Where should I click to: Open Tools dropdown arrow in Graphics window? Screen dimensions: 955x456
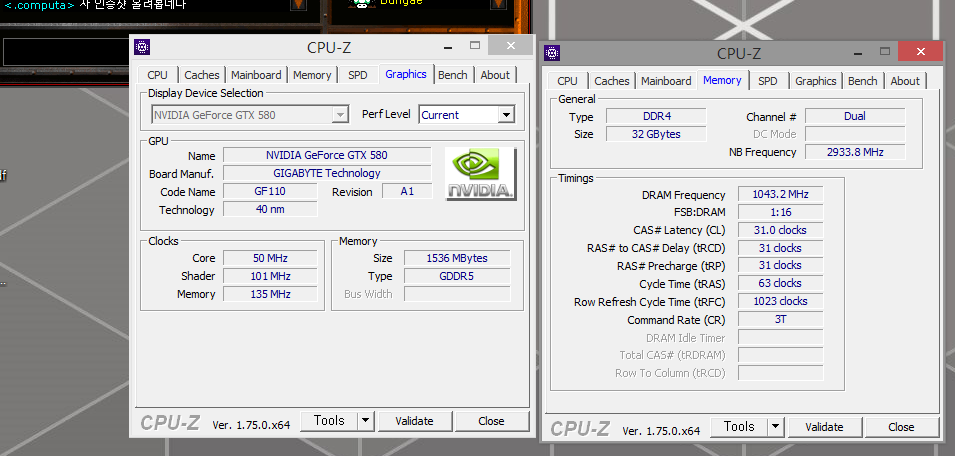[x=365, y=421]
